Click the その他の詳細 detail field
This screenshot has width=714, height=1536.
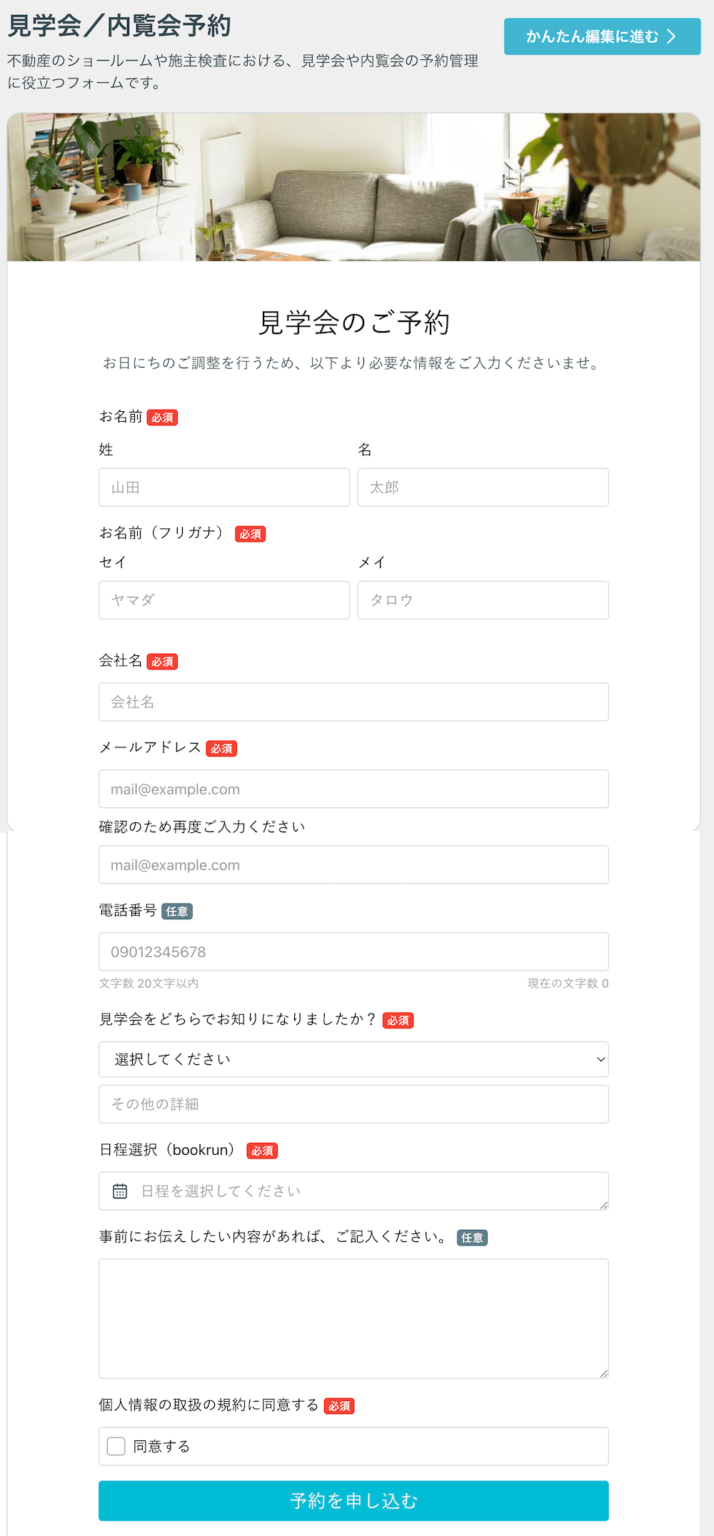click(x=353, y=1103)
